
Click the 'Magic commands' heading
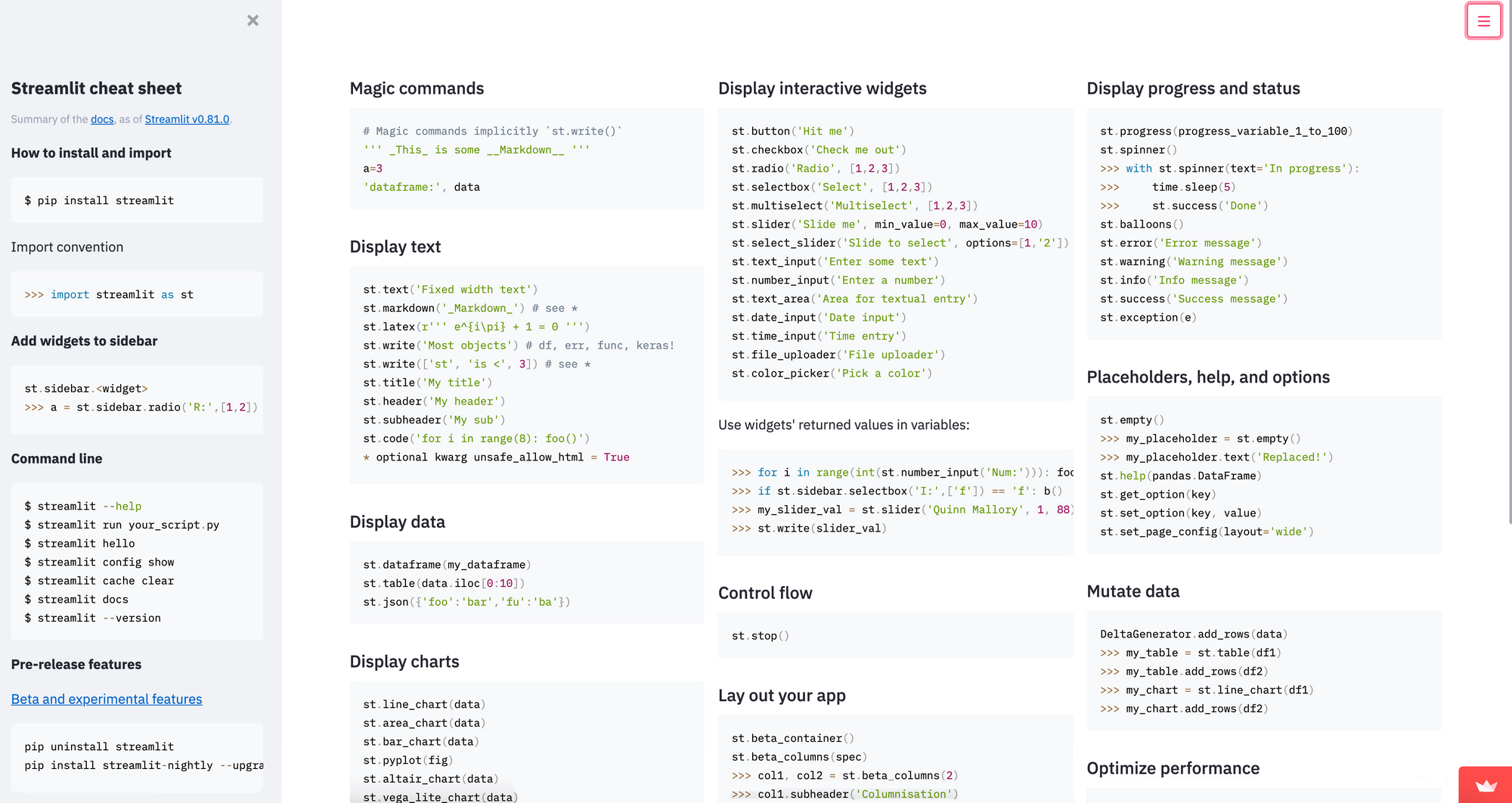[x=417, y=88]
